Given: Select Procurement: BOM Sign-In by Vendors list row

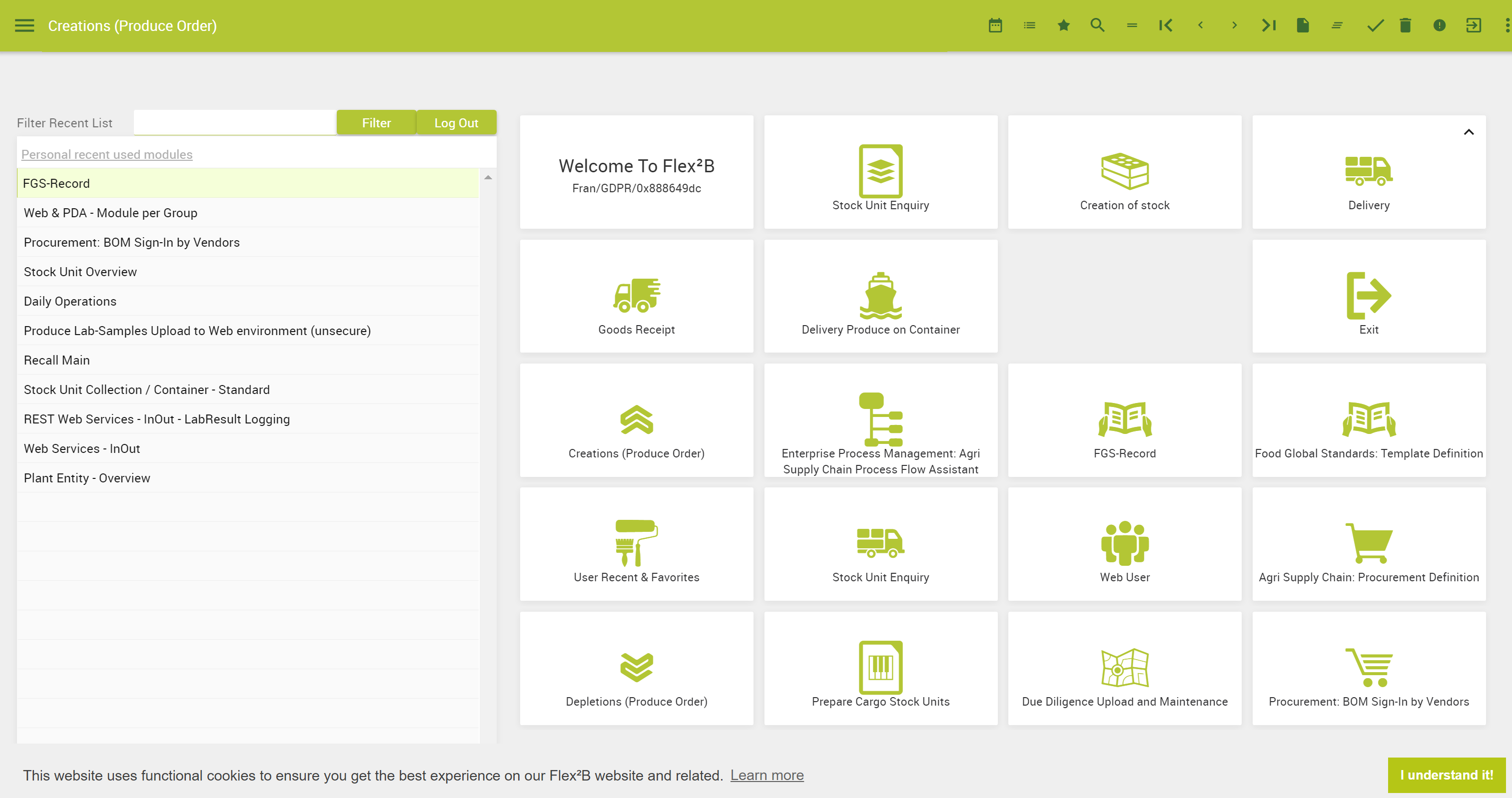Looking at the screenshot, I should pos(248,242).
